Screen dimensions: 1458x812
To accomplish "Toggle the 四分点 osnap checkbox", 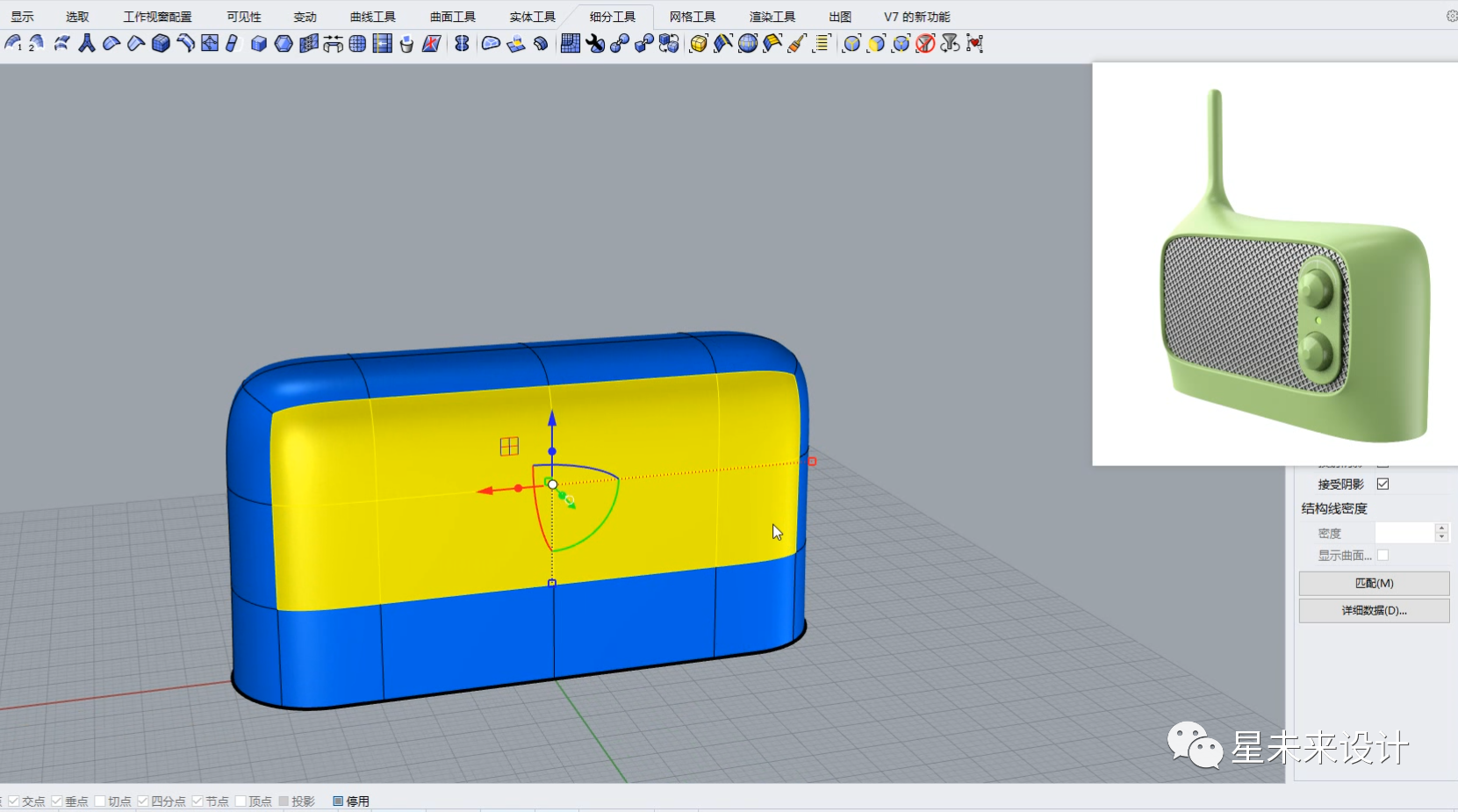I will (x=143, y=801).
